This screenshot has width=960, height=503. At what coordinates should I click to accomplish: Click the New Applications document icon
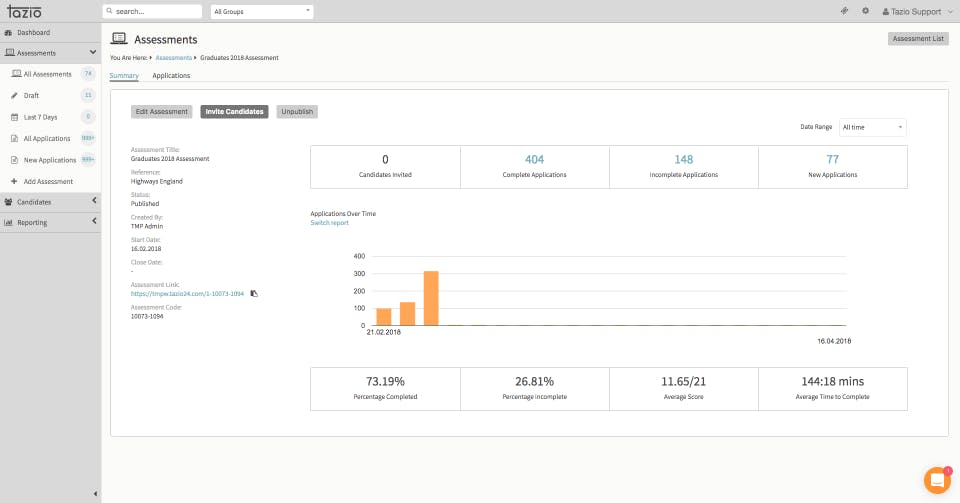click(x=15, y=160)
